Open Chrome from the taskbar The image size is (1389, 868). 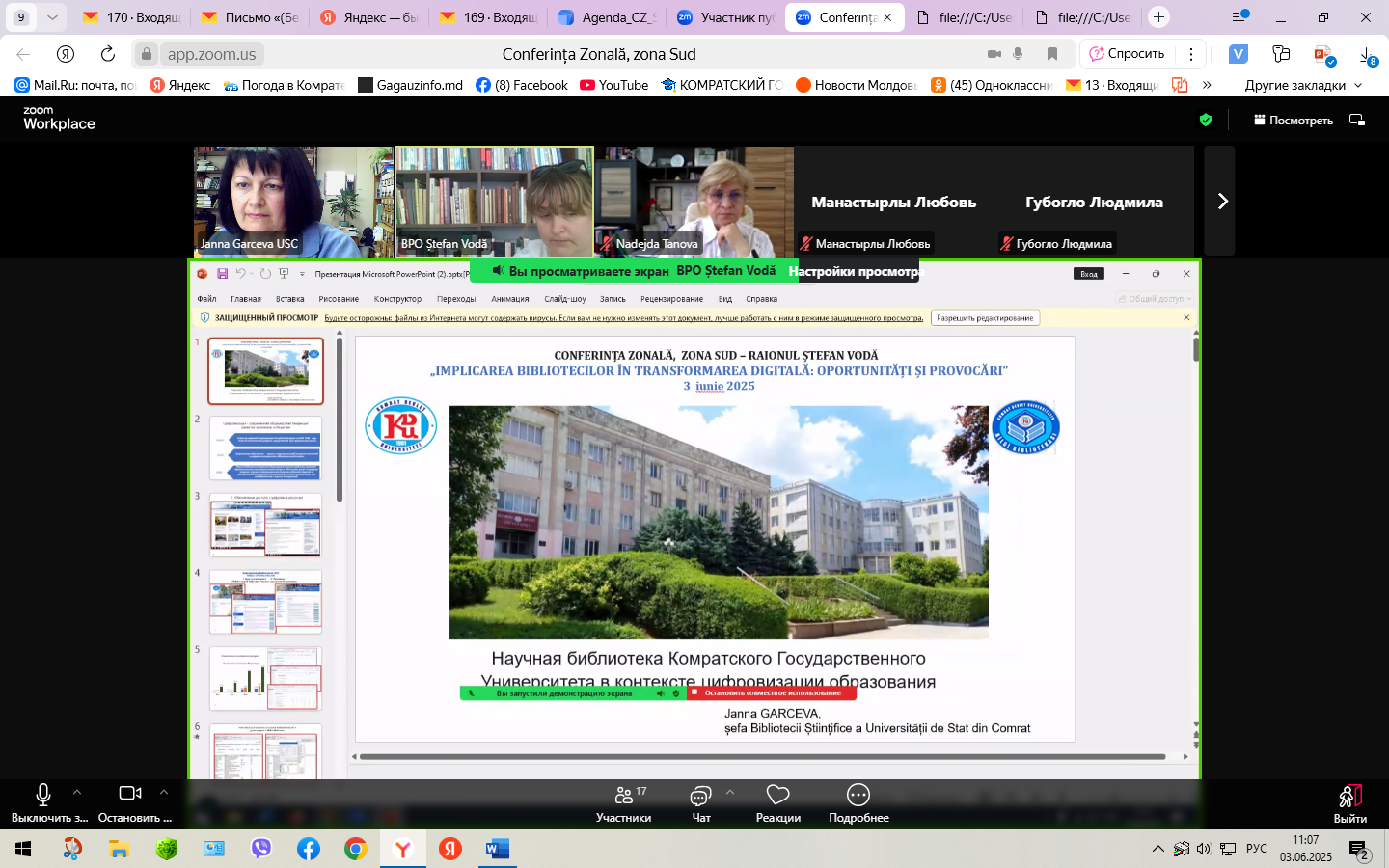[356, 849]
